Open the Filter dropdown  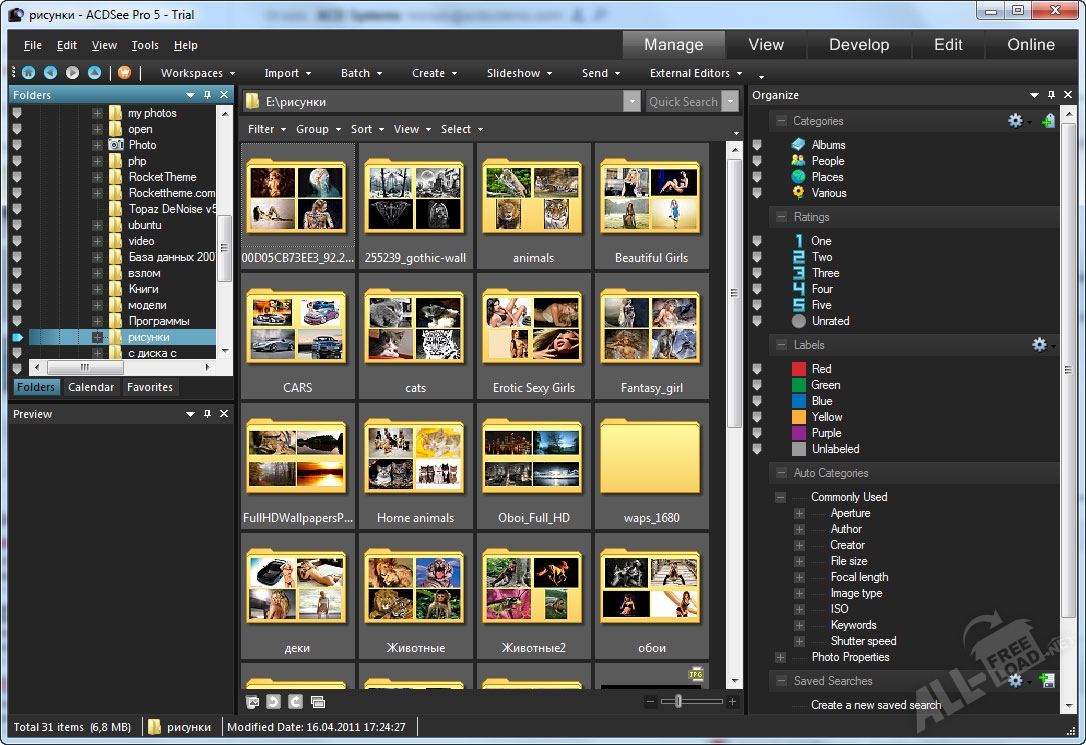tap(266, 129)
